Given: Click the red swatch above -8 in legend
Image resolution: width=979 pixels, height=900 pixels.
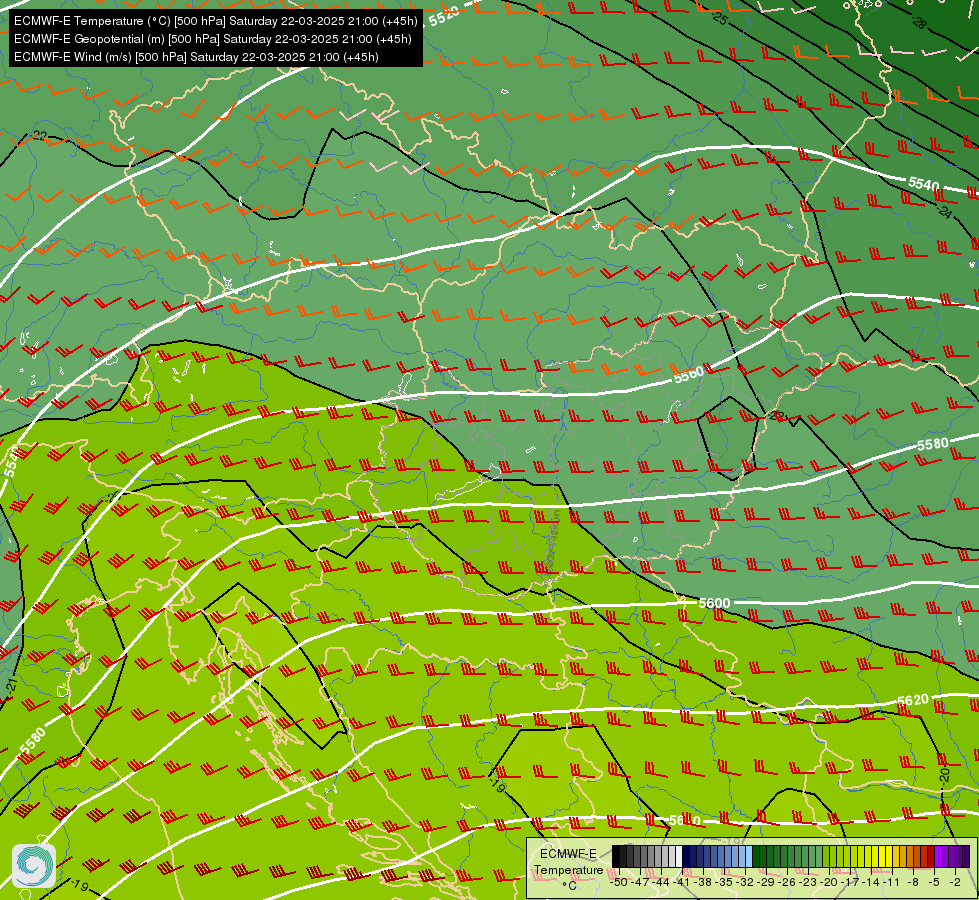Looking at the screenshot, I should click(916, 856).
